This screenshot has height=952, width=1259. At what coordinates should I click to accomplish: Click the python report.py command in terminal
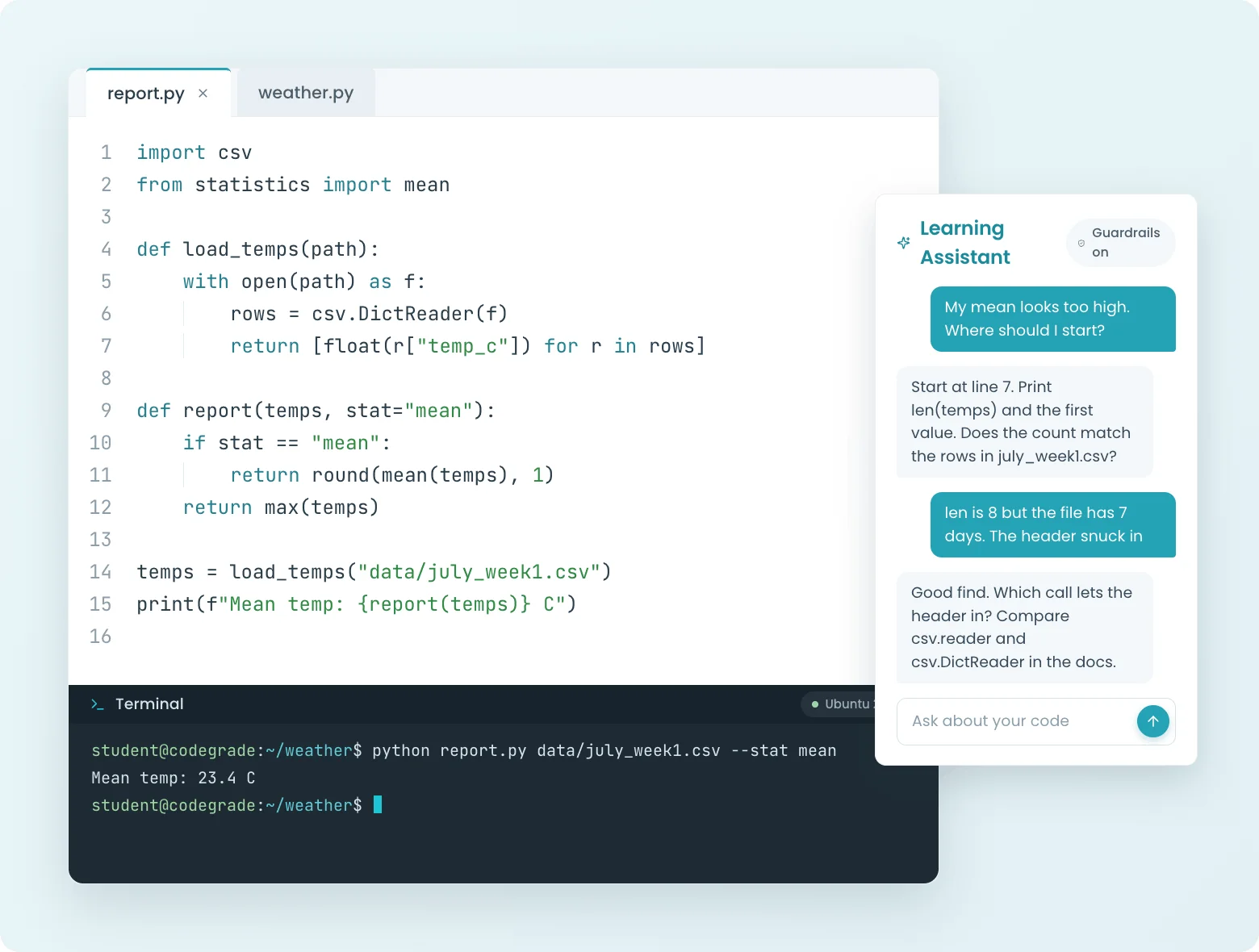pyautogui.click(x=604, y=751)
